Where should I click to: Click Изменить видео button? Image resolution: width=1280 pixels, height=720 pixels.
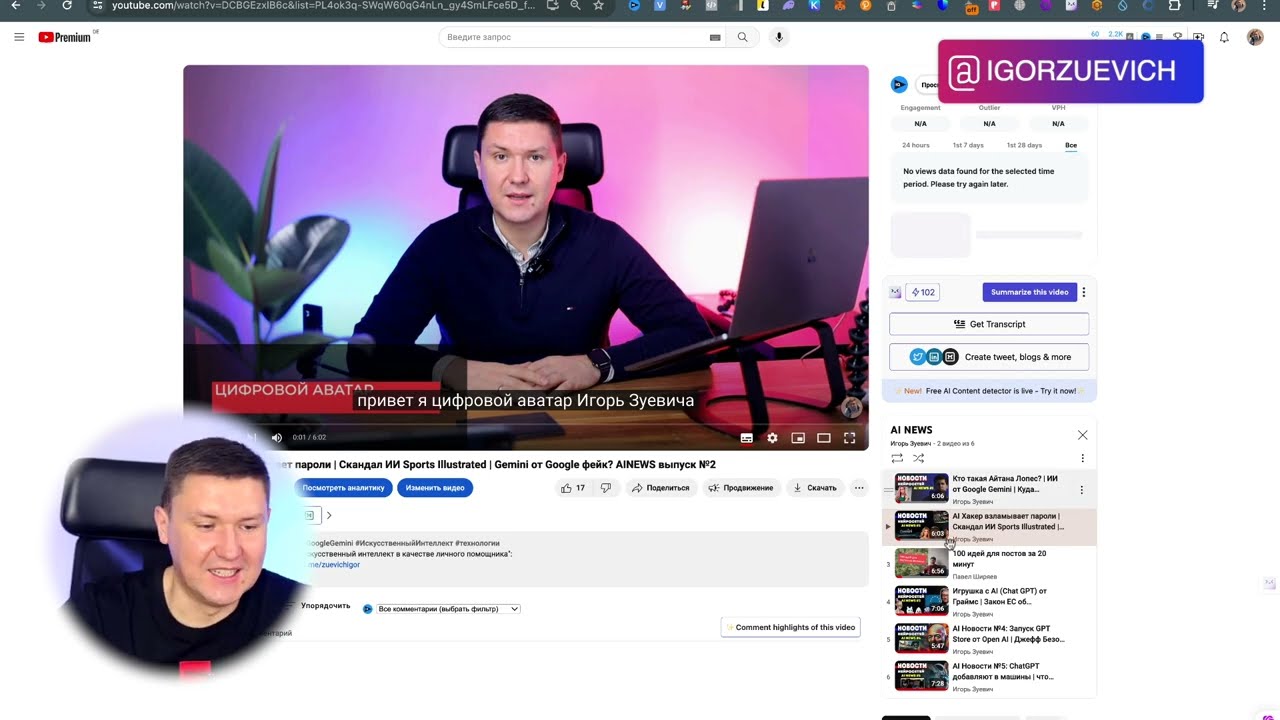tap(435, 488)
